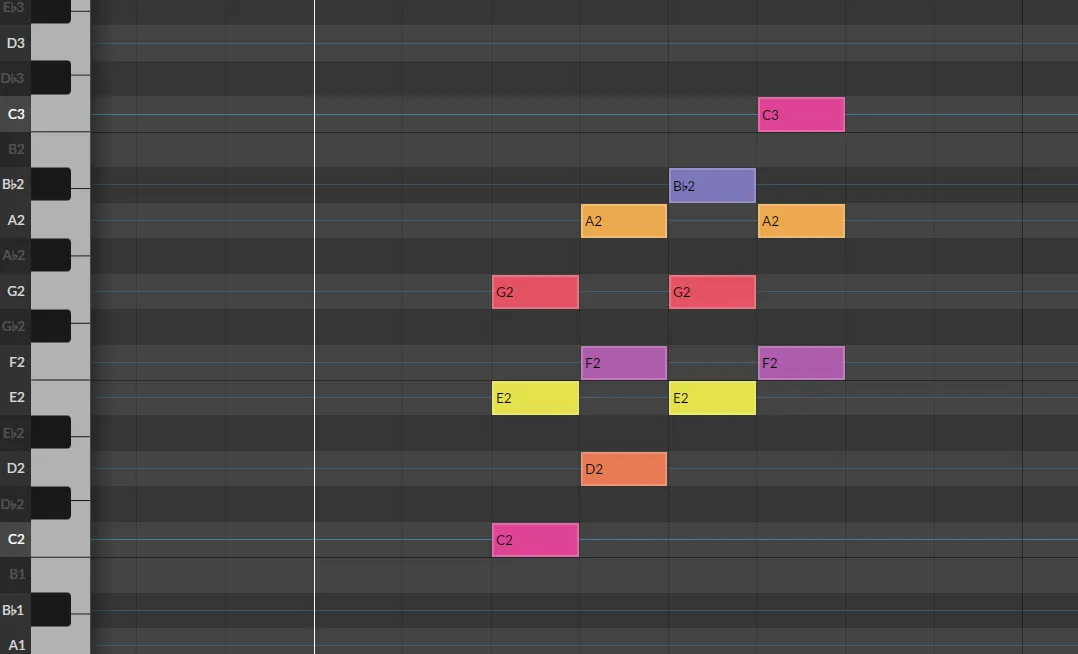Select the second yellow E2 note block
Screen dimensions: 1078x654
pos(712,398)
